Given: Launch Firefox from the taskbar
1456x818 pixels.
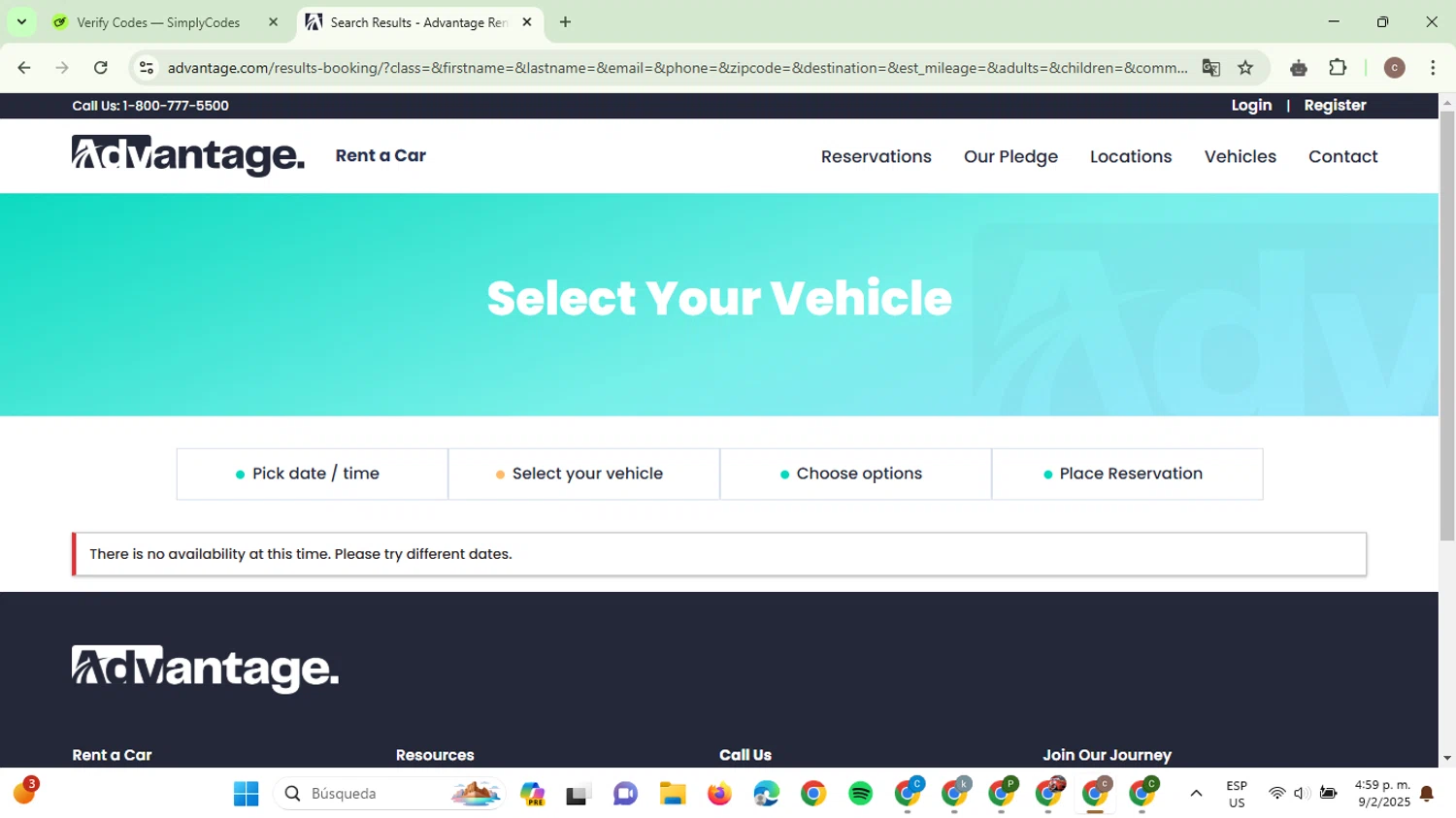Looking at the screenshot, I should [719, 794].
